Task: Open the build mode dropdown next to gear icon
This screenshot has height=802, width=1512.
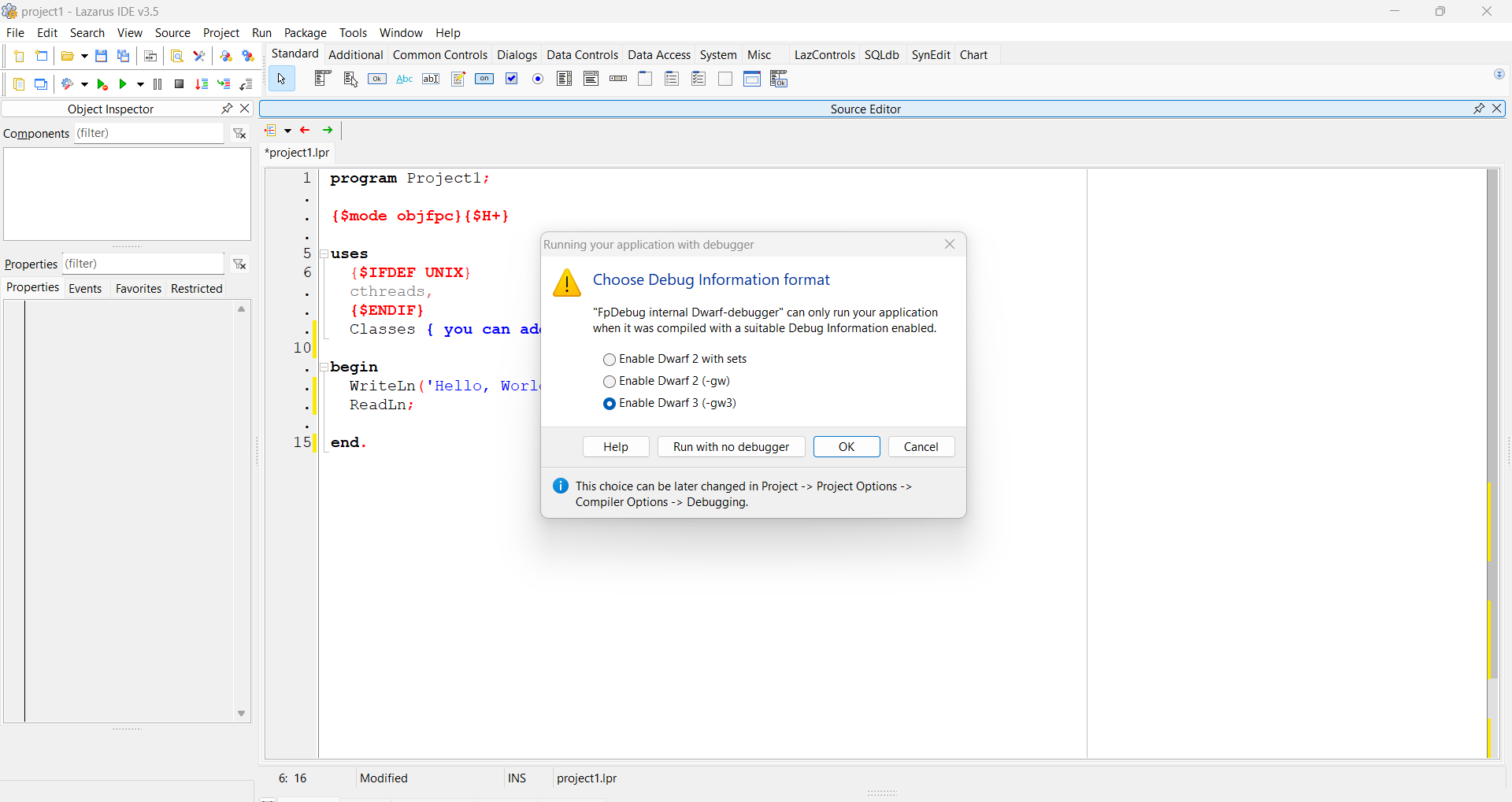Action: [84, 84]
